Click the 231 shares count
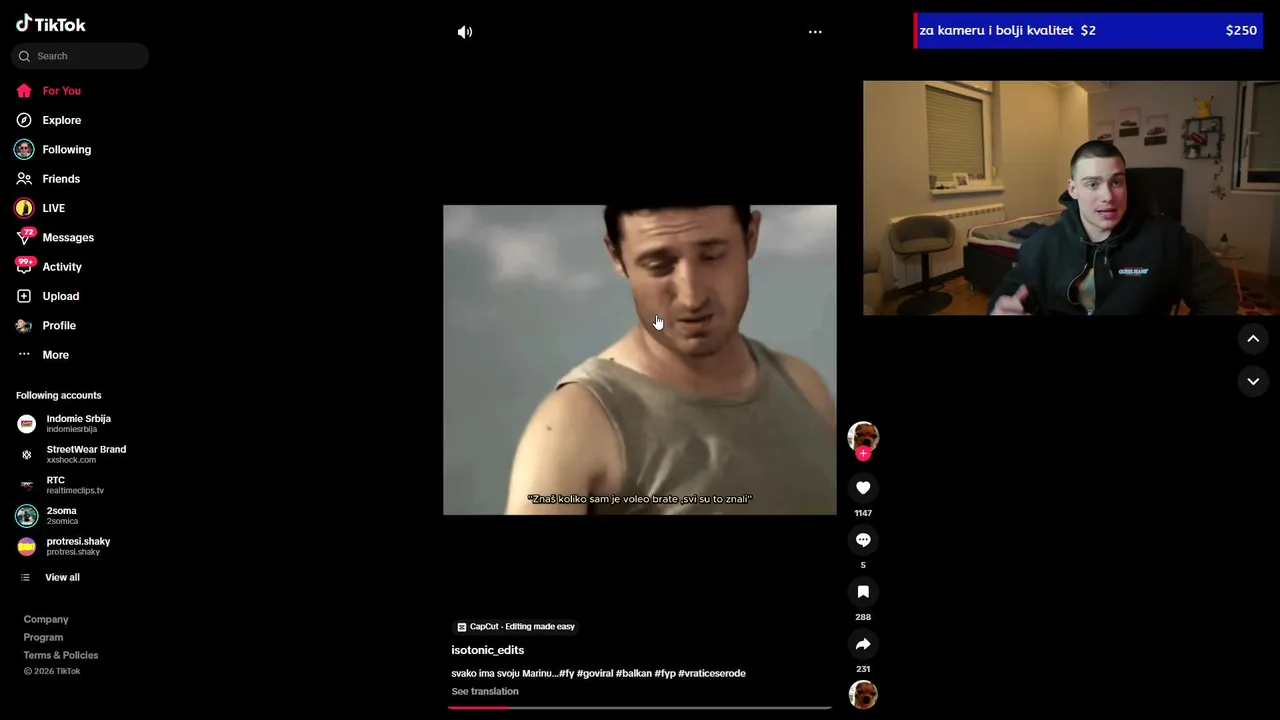1280x720 pixels. (863, 669)
